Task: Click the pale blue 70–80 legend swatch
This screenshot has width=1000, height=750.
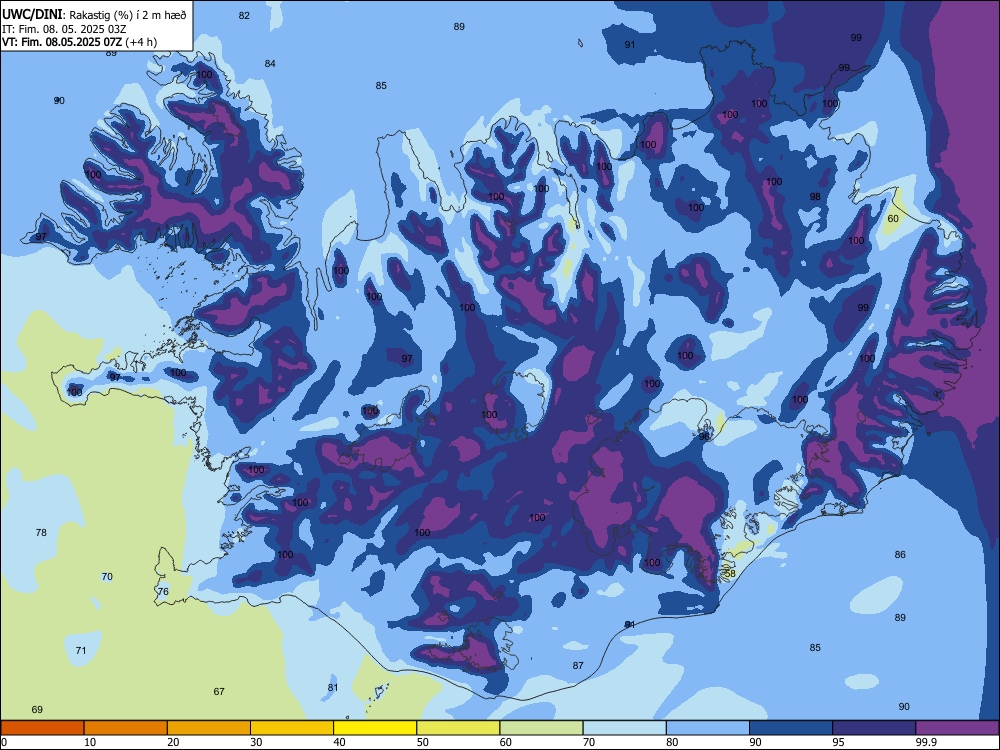Action: click(624, 728)
